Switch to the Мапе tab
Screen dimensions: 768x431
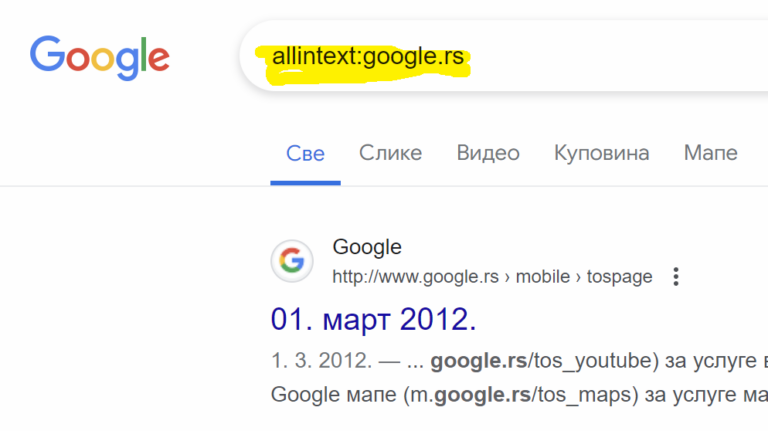click(711, 153)
